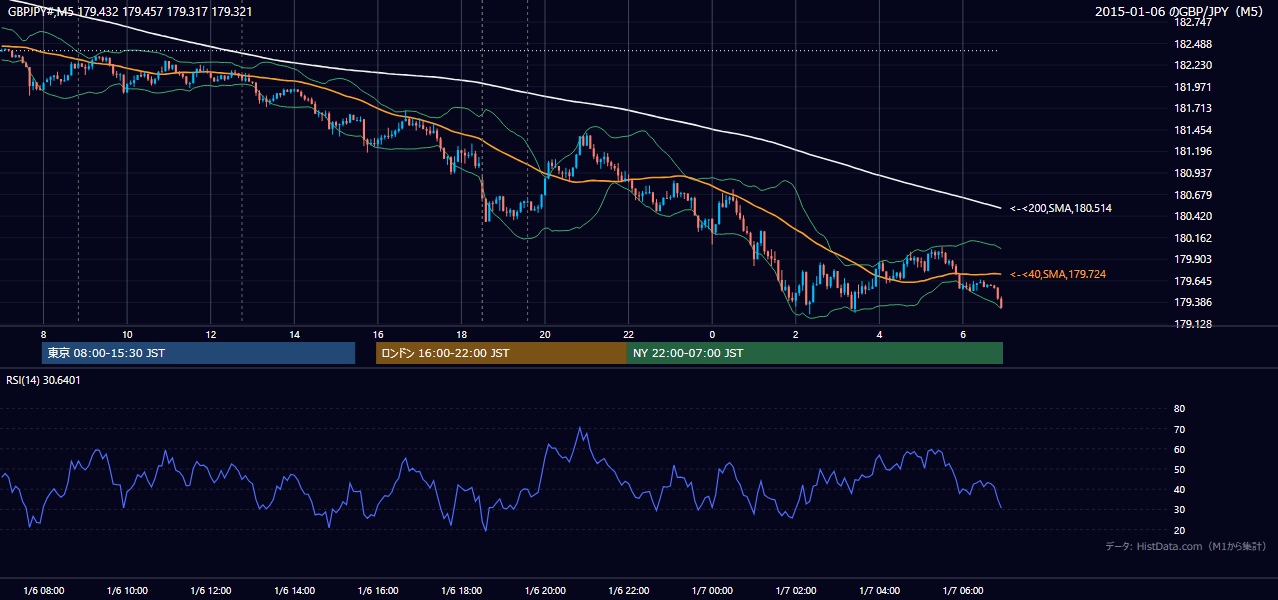Click RSI level 60 on scale
The image size is (1278, 600).
click(x=1179, y=449)
